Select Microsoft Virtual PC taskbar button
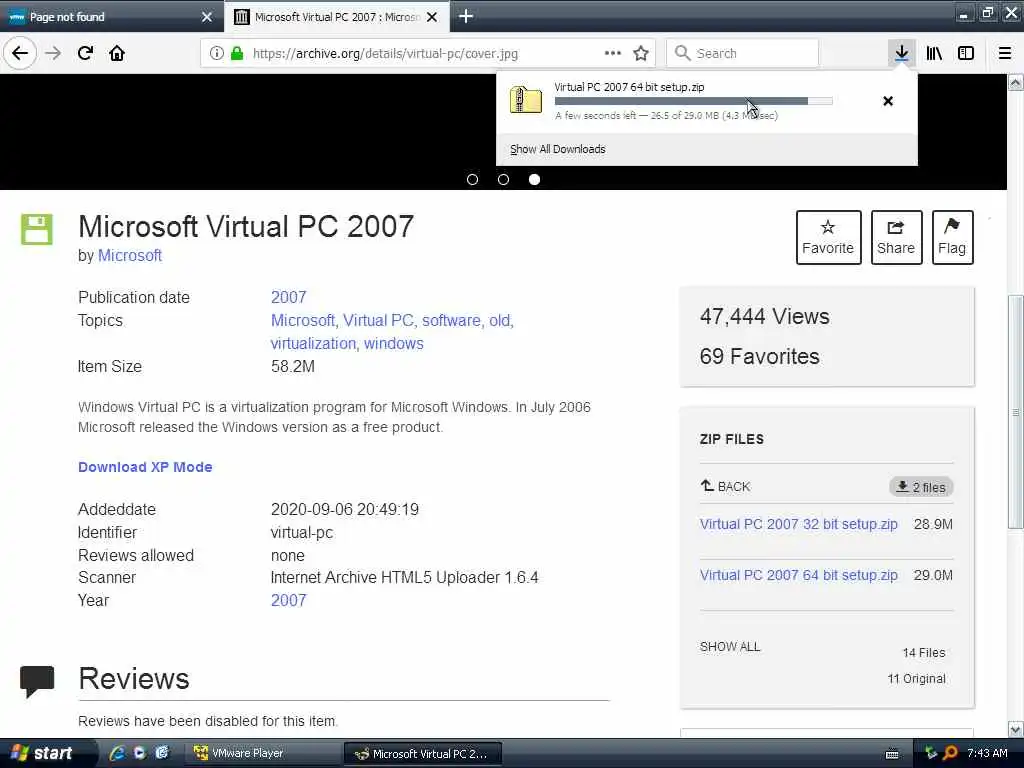 pyautogui.click(x=423, y=754)
